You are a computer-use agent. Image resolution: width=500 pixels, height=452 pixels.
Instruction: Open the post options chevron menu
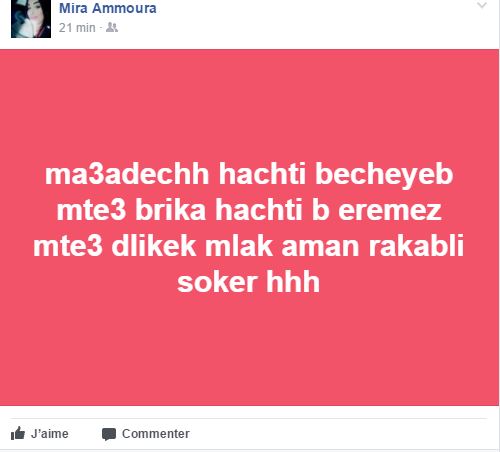(482, 5)
